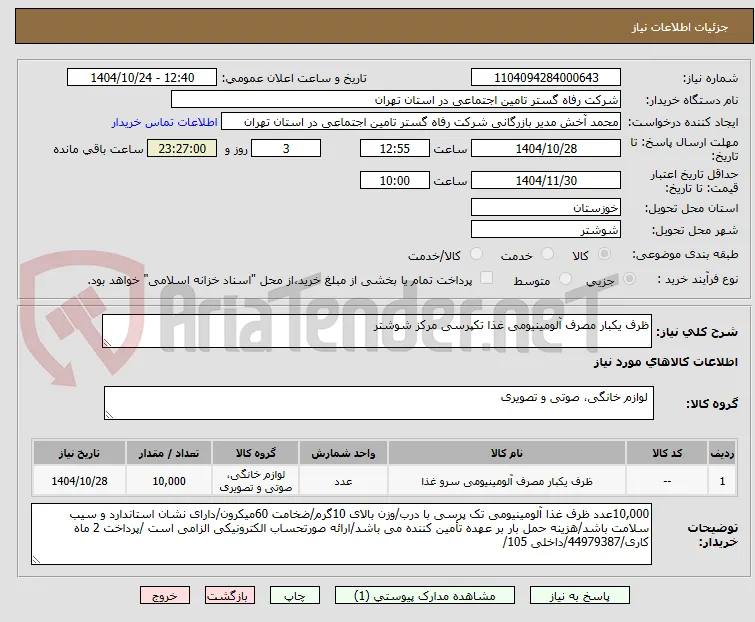Click the پاسخ به نیاز button
This screenshot has width=755, height=622.
580,596
